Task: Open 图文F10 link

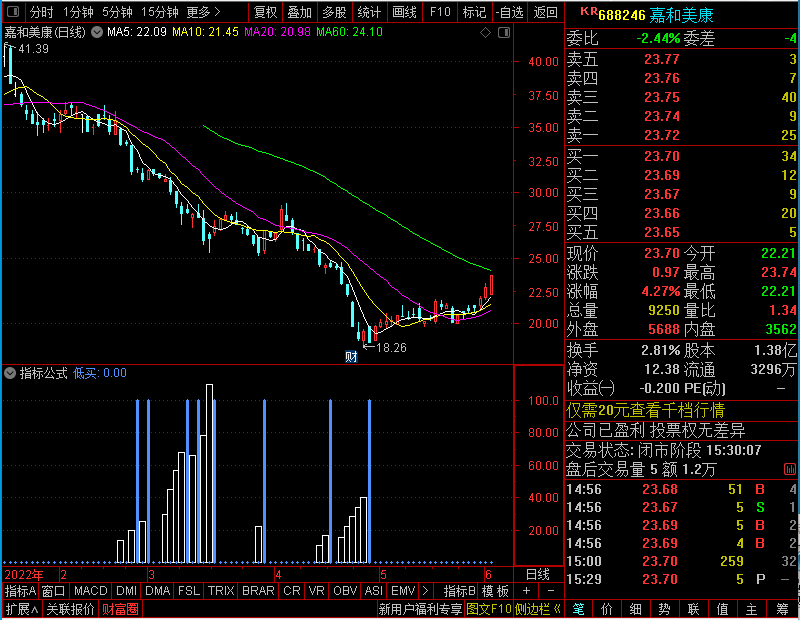Action: click(x=489, y=609)
